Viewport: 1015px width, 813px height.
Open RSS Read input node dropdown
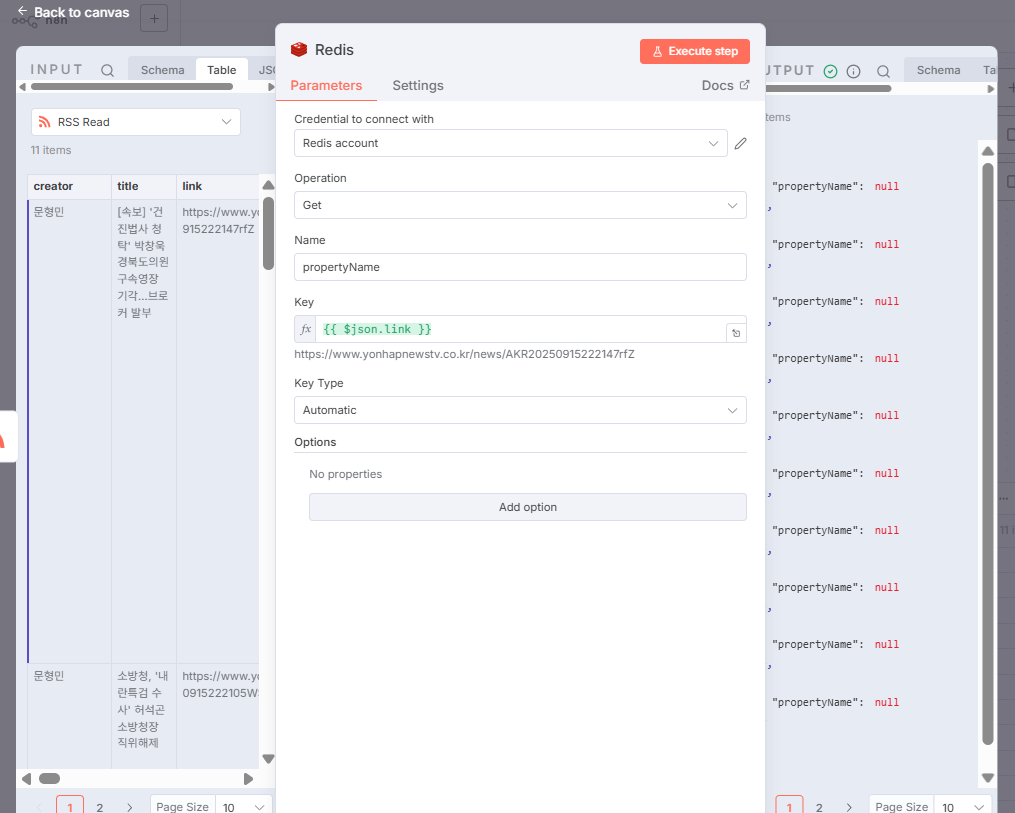tap(136, 122)
